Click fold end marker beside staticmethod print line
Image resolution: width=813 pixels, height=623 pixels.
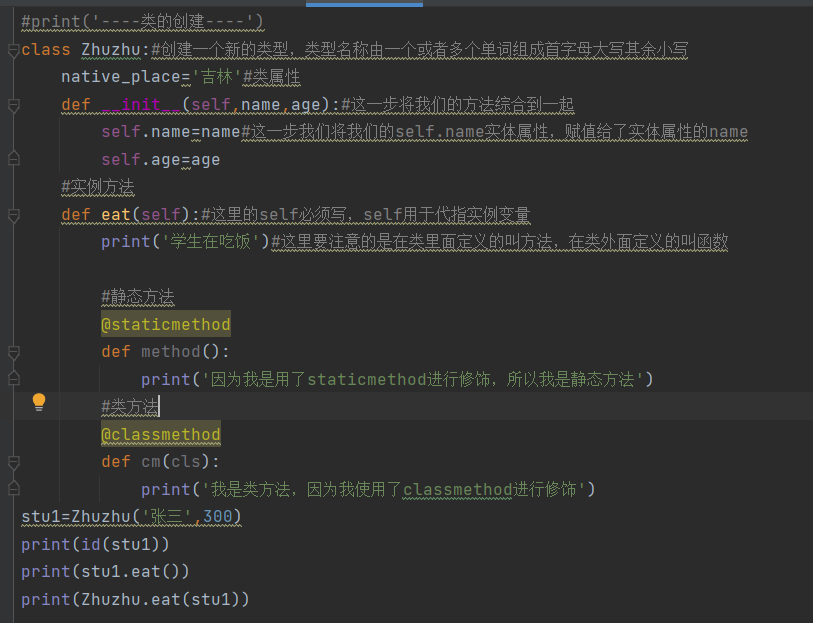(14, 378)
